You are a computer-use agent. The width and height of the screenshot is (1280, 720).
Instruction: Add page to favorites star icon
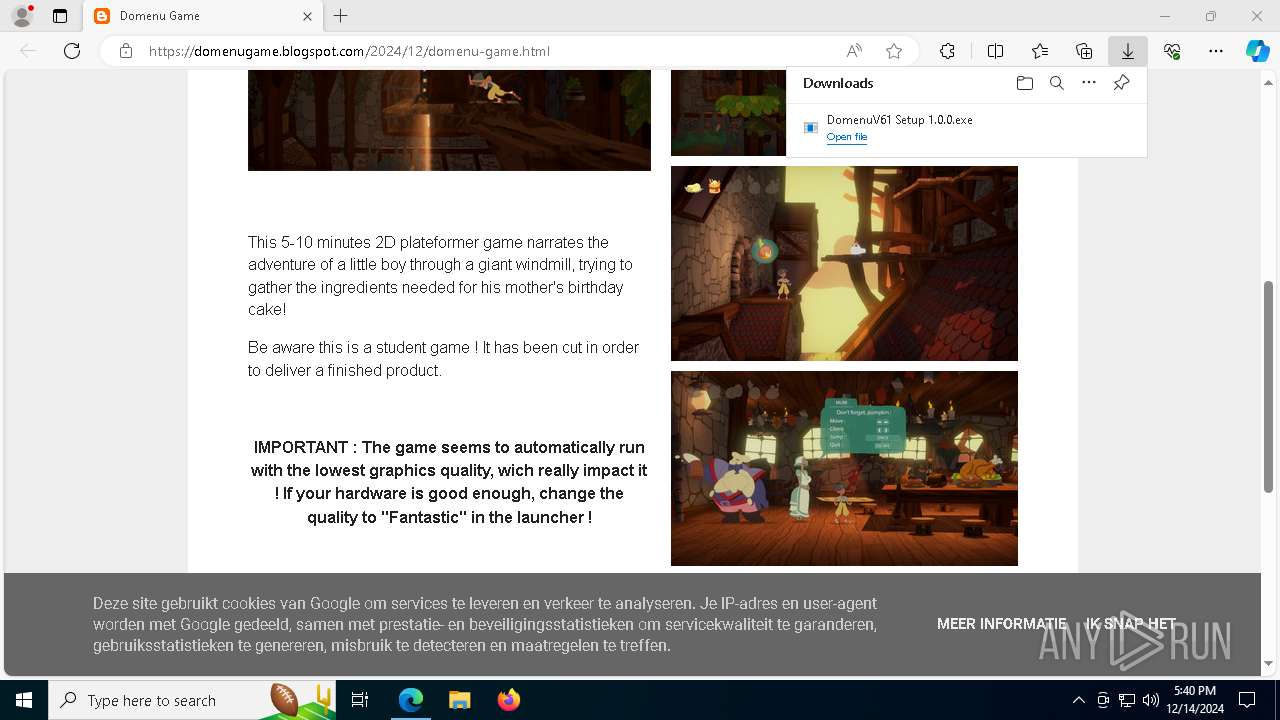pos(894,51)
